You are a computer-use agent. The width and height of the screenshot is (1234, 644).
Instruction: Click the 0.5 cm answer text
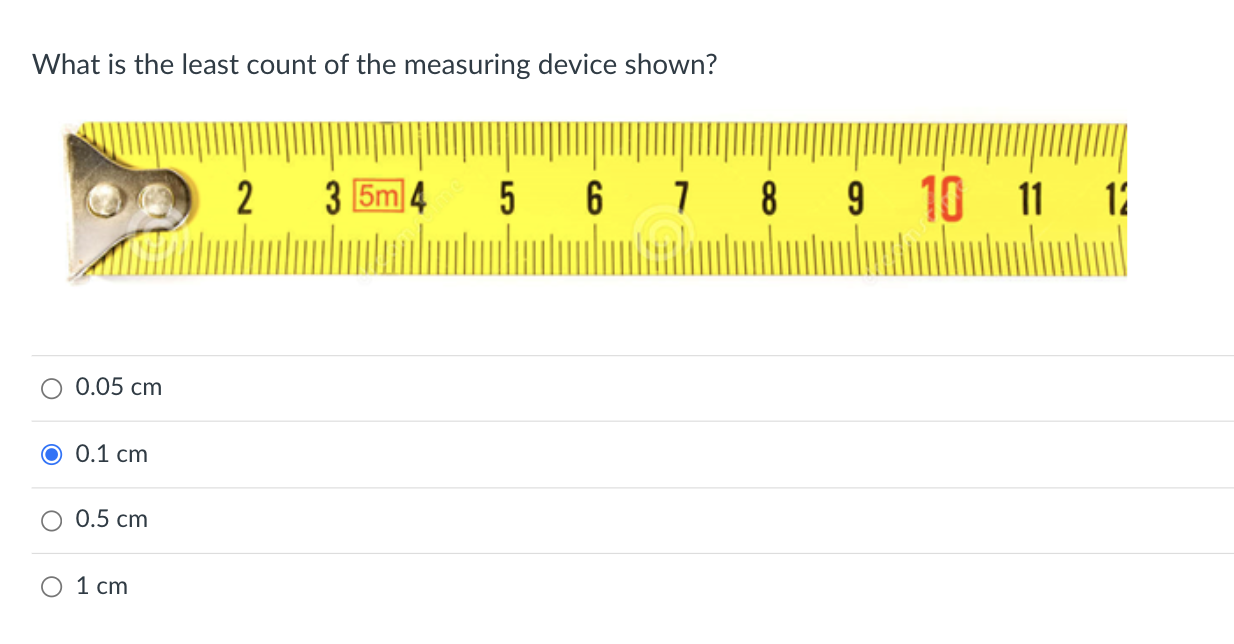click(111, 519)
